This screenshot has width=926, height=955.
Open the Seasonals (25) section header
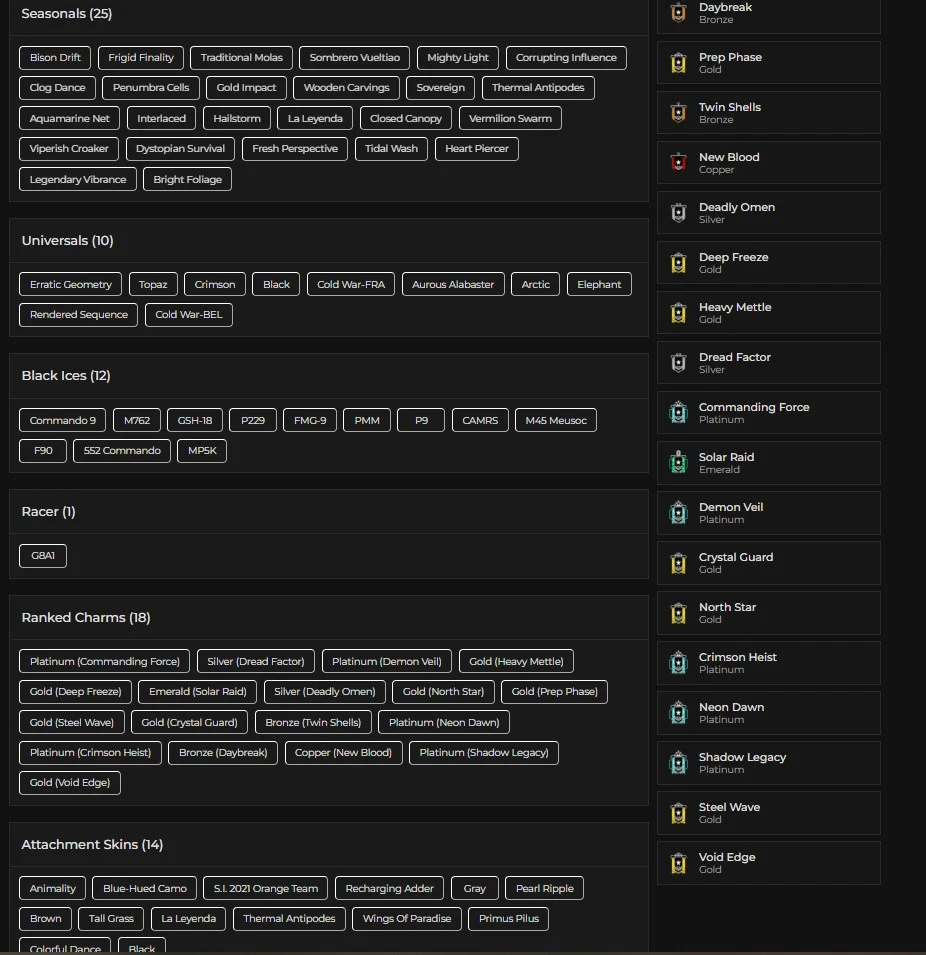click(67, 14)
